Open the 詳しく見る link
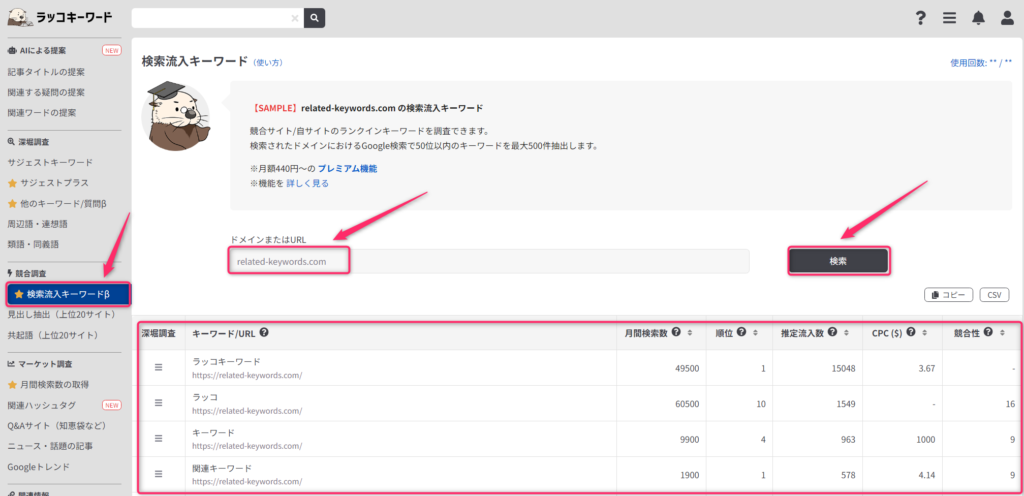The height and width of the screenshot is (496, 1024). point(308,183)
